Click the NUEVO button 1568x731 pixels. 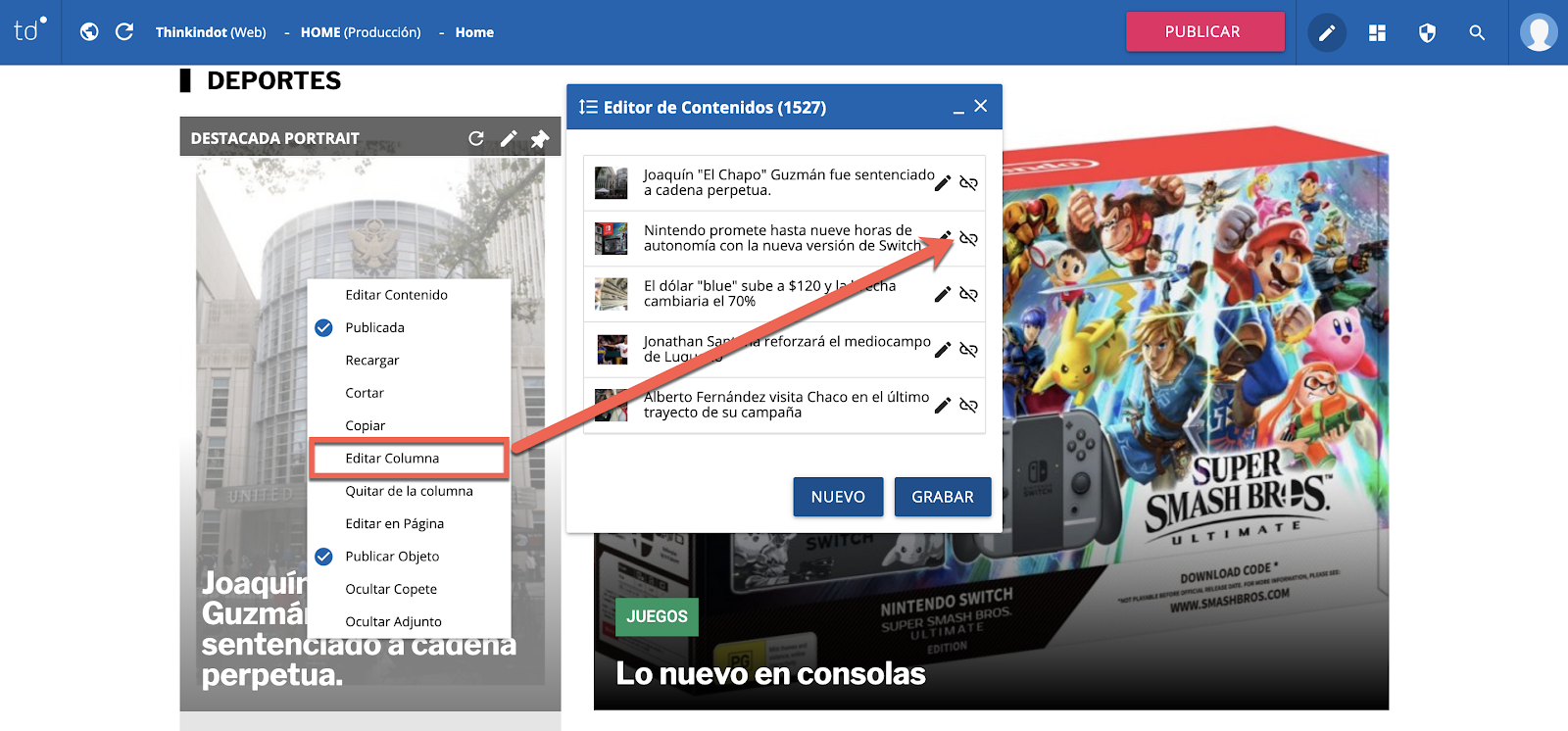pos(838,497)
